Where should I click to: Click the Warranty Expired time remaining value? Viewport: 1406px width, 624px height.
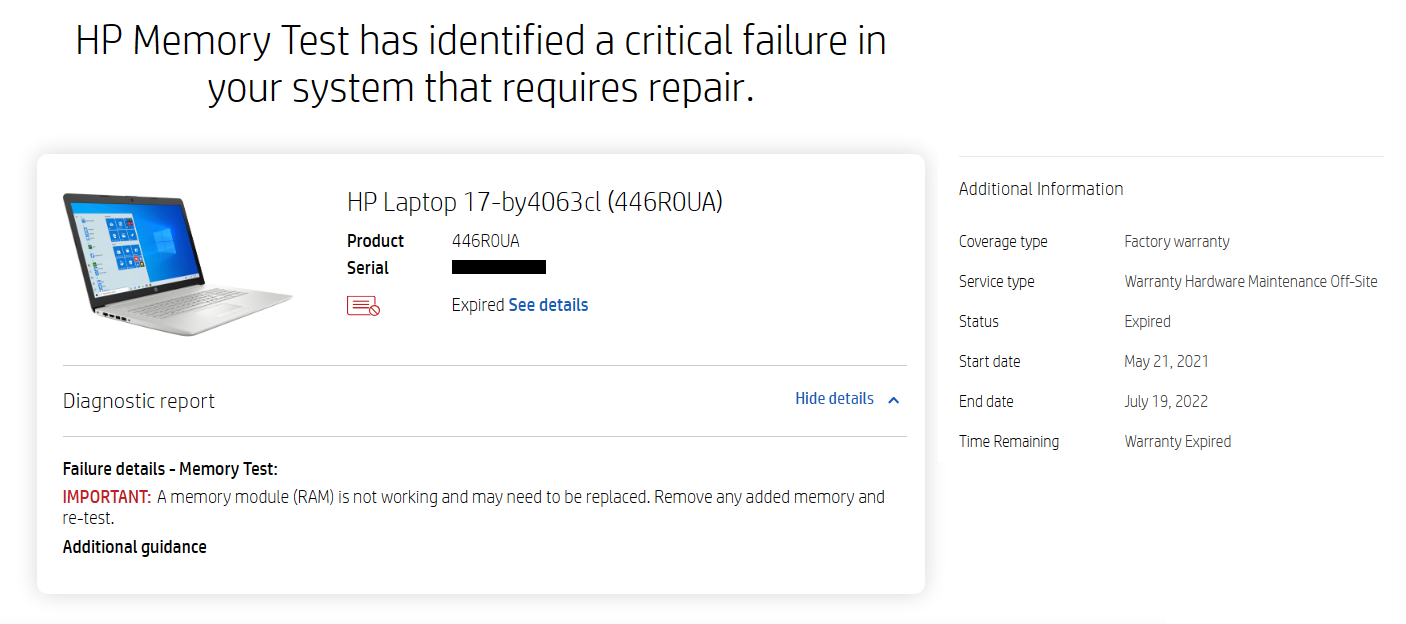point(1177,441)
